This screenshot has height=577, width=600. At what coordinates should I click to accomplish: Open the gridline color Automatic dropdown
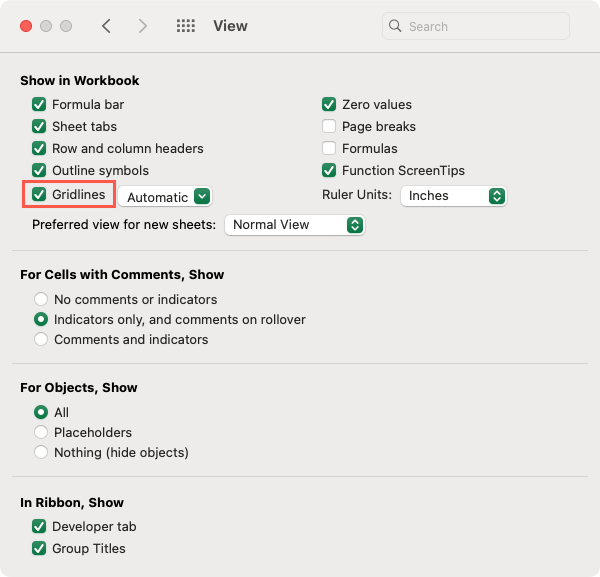coord(166,197)
